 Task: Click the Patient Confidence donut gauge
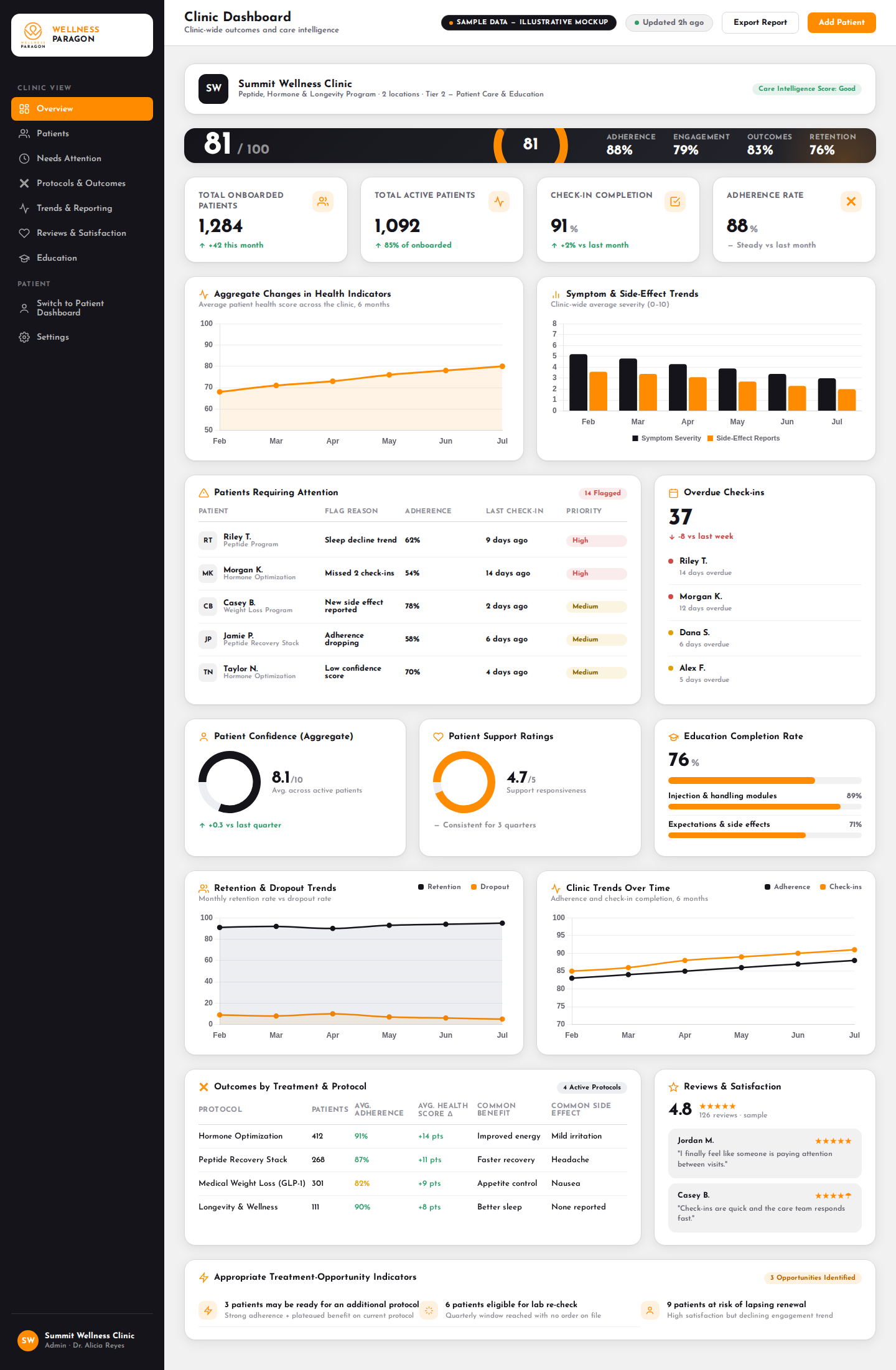pos(230,782)
